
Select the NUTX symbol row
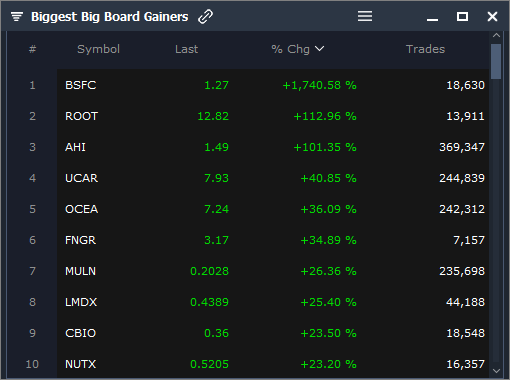pos(273,364)
